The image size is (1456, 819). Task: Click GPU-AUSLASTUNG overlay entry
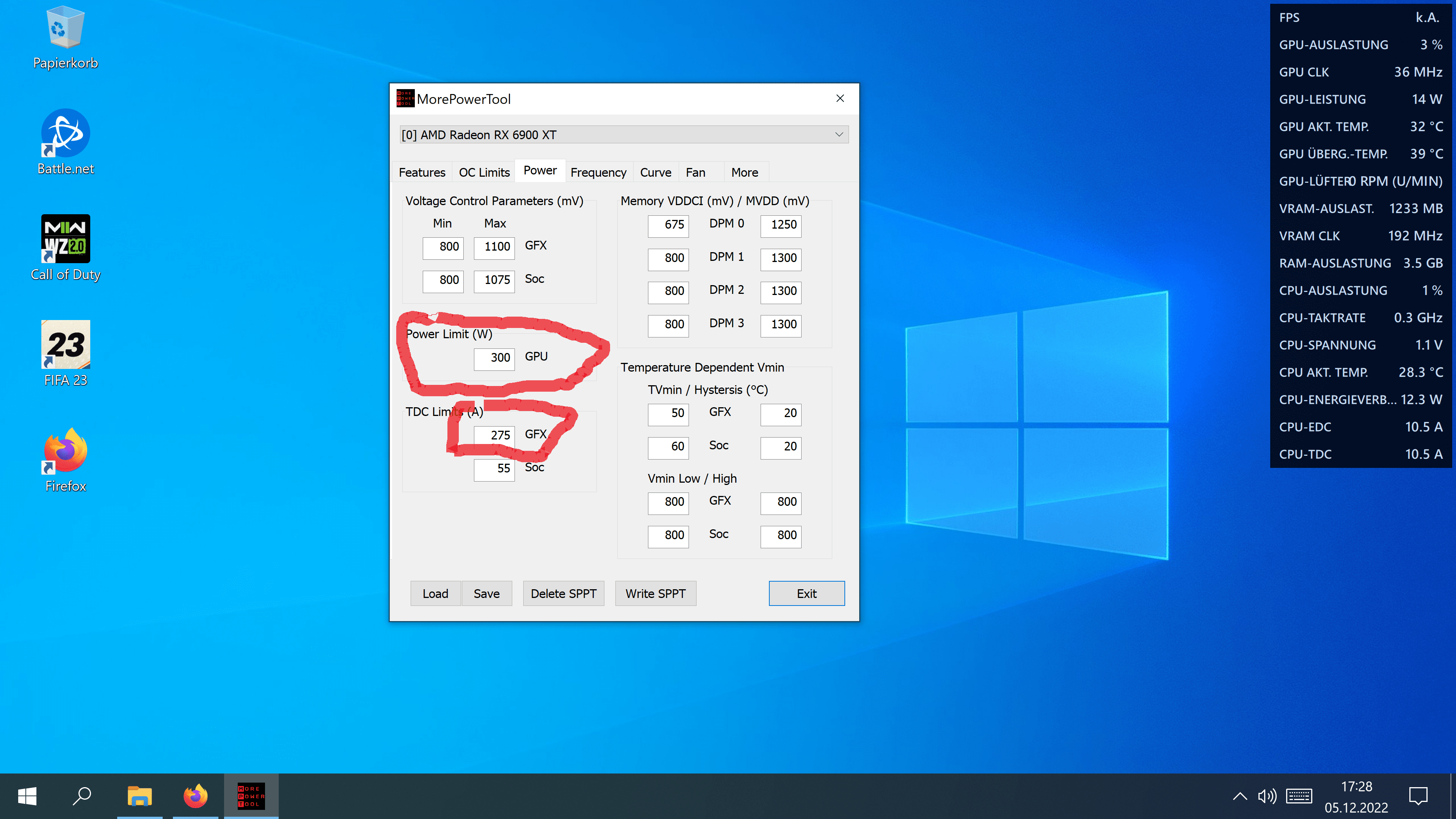1361,45
